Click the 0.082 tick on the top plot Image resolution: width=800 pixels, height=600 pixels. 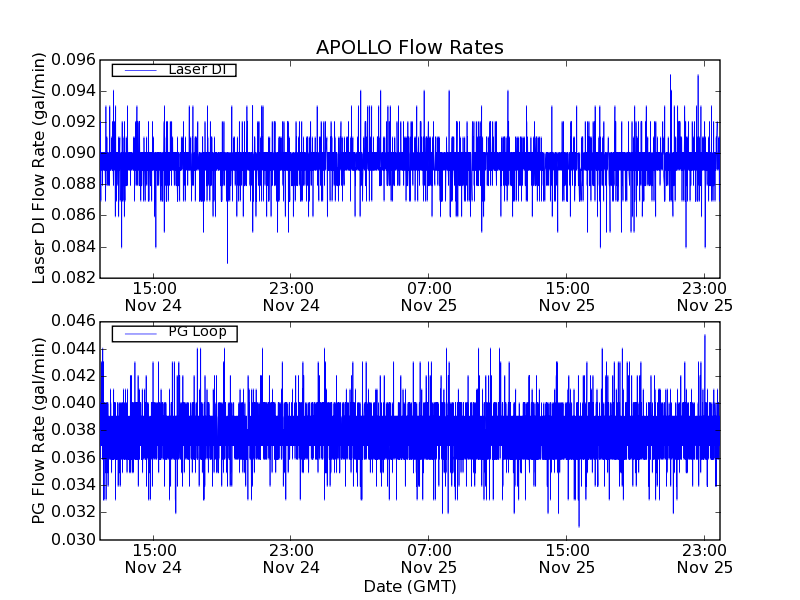[71, 278]
